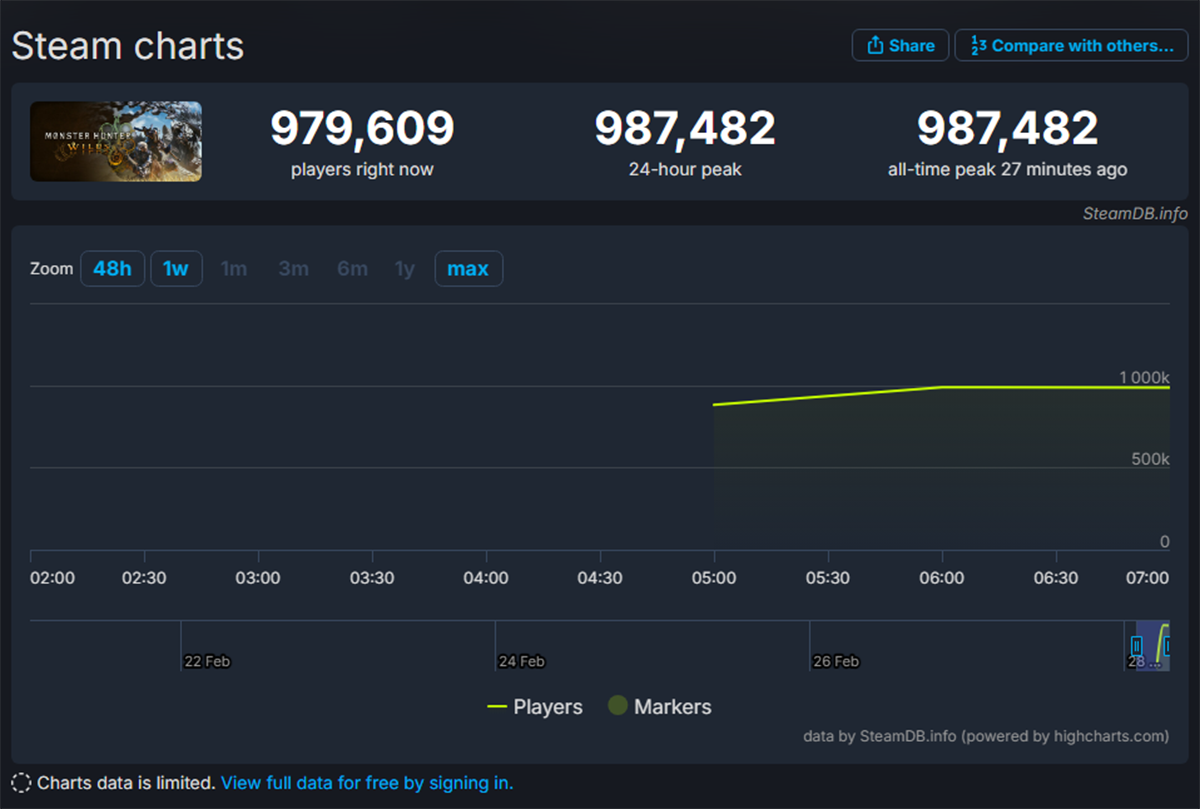Click the left navigator drag handle on the timeline
The width and height of the screenshot is (1200, 809).
(x=1137, y=645)
